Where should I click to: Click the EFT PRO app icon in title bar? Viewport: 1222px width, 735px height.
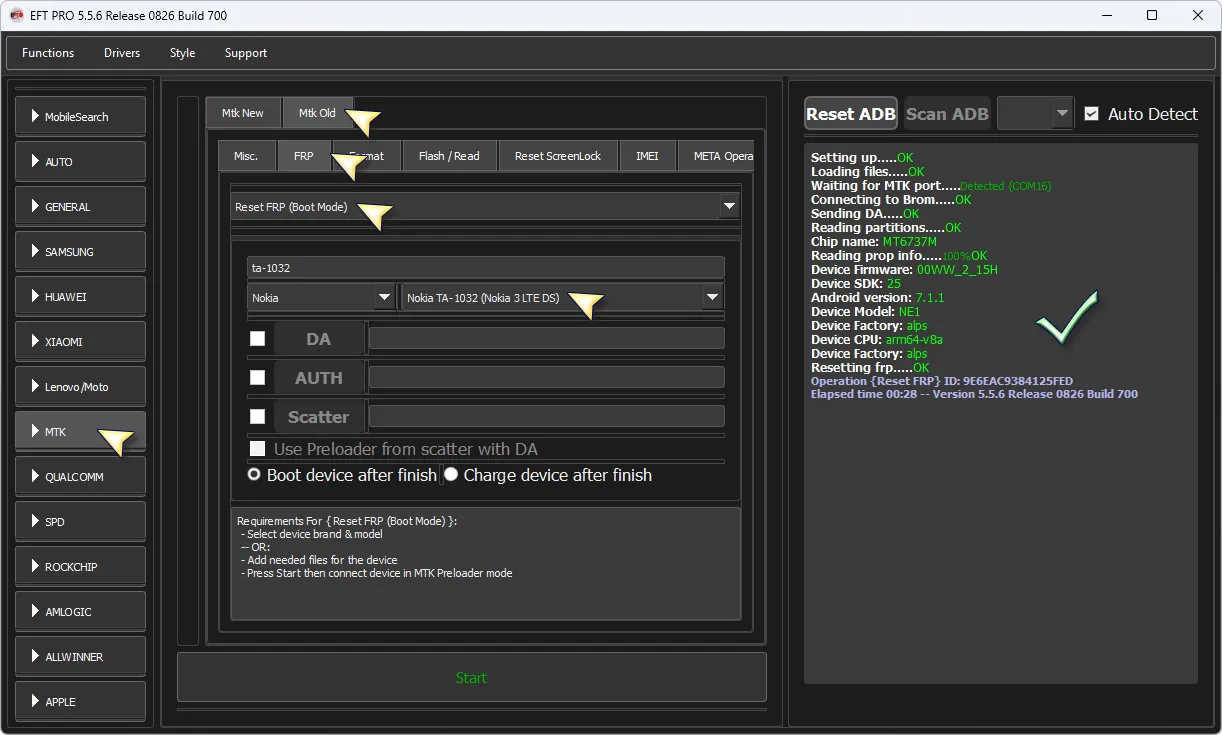click(x=17, y=15)
